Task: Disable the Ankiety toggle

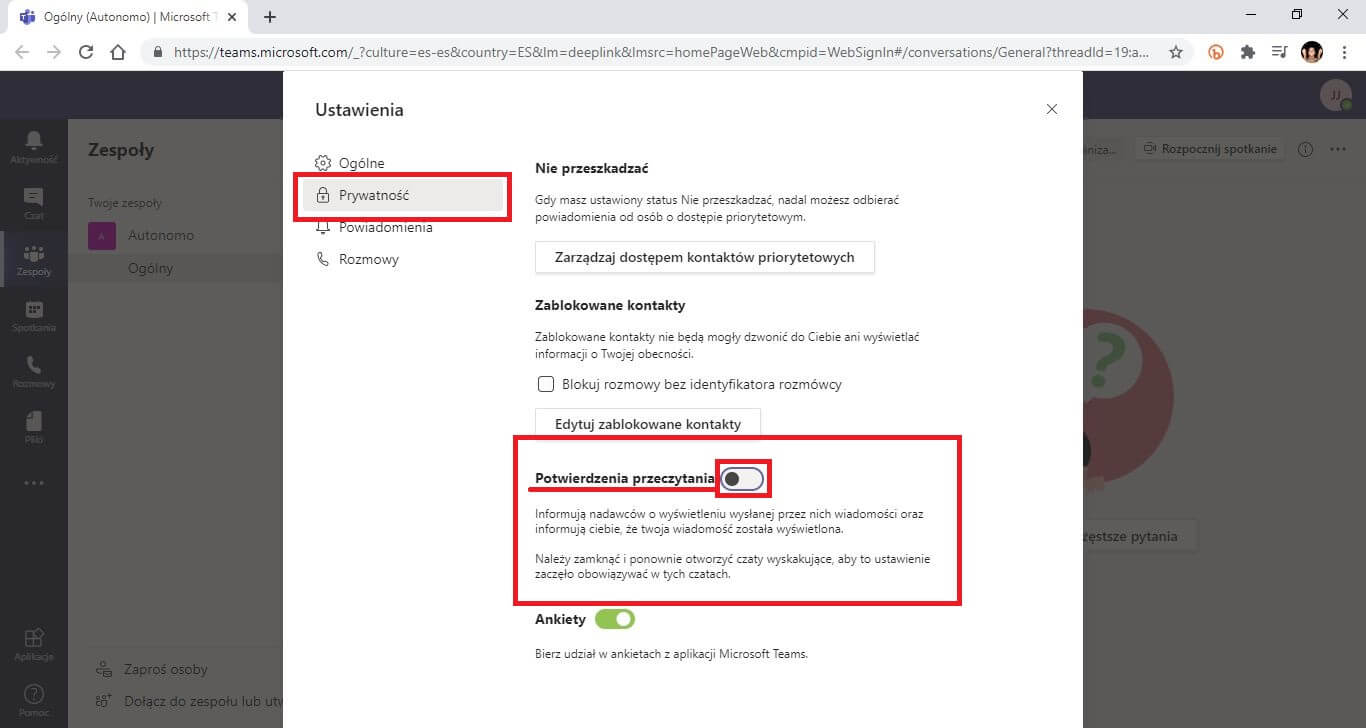Action: 615,619
